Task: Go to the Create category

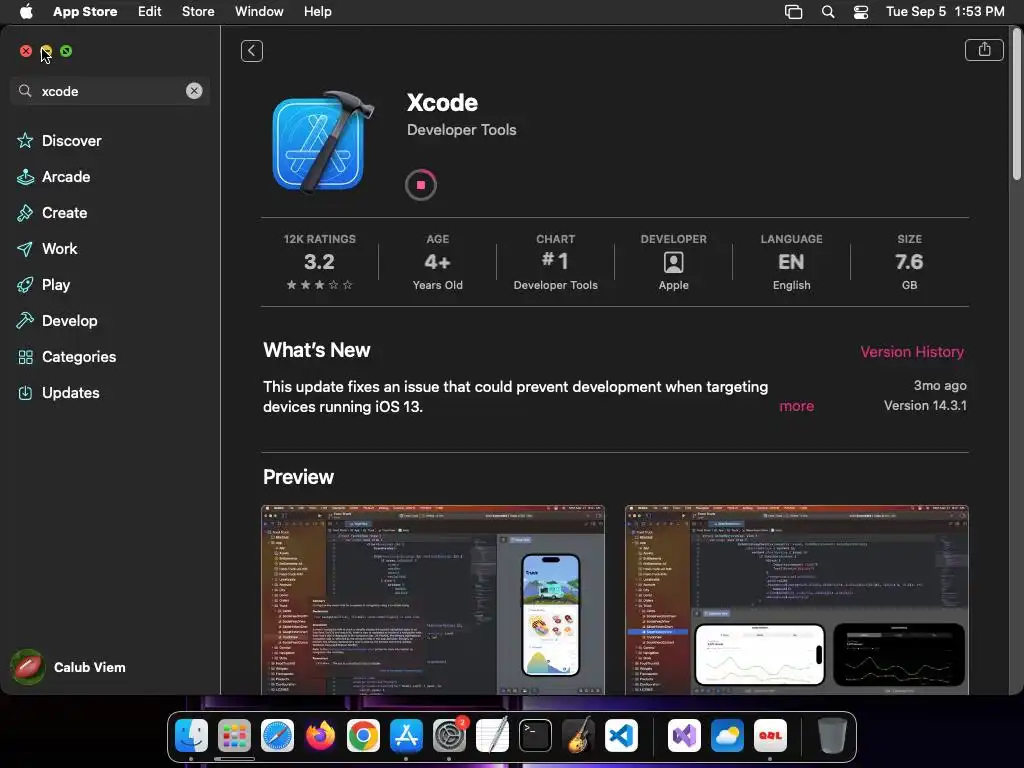Action: 52,212
